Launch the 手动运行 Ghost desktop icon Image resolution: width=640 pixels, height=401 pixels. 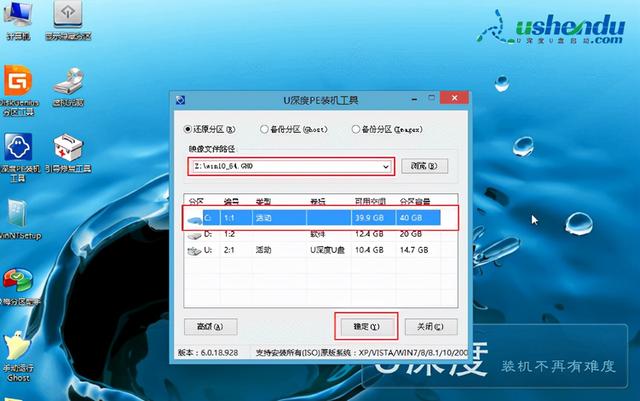[x=18, y=356]
